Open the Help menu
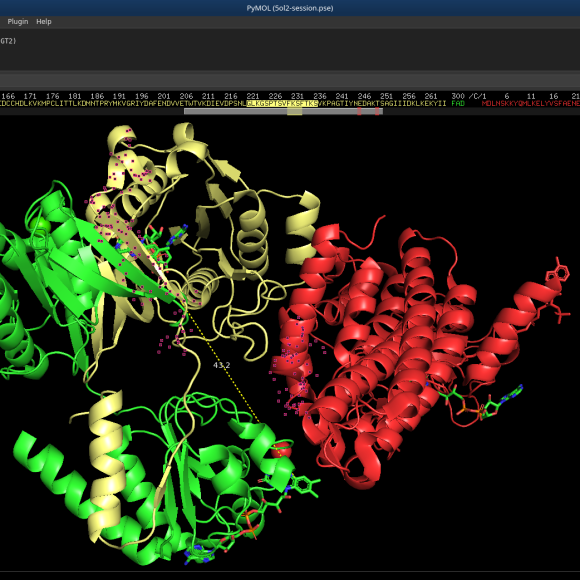This screenshot has width=580, height=580. tap(44, 21)
